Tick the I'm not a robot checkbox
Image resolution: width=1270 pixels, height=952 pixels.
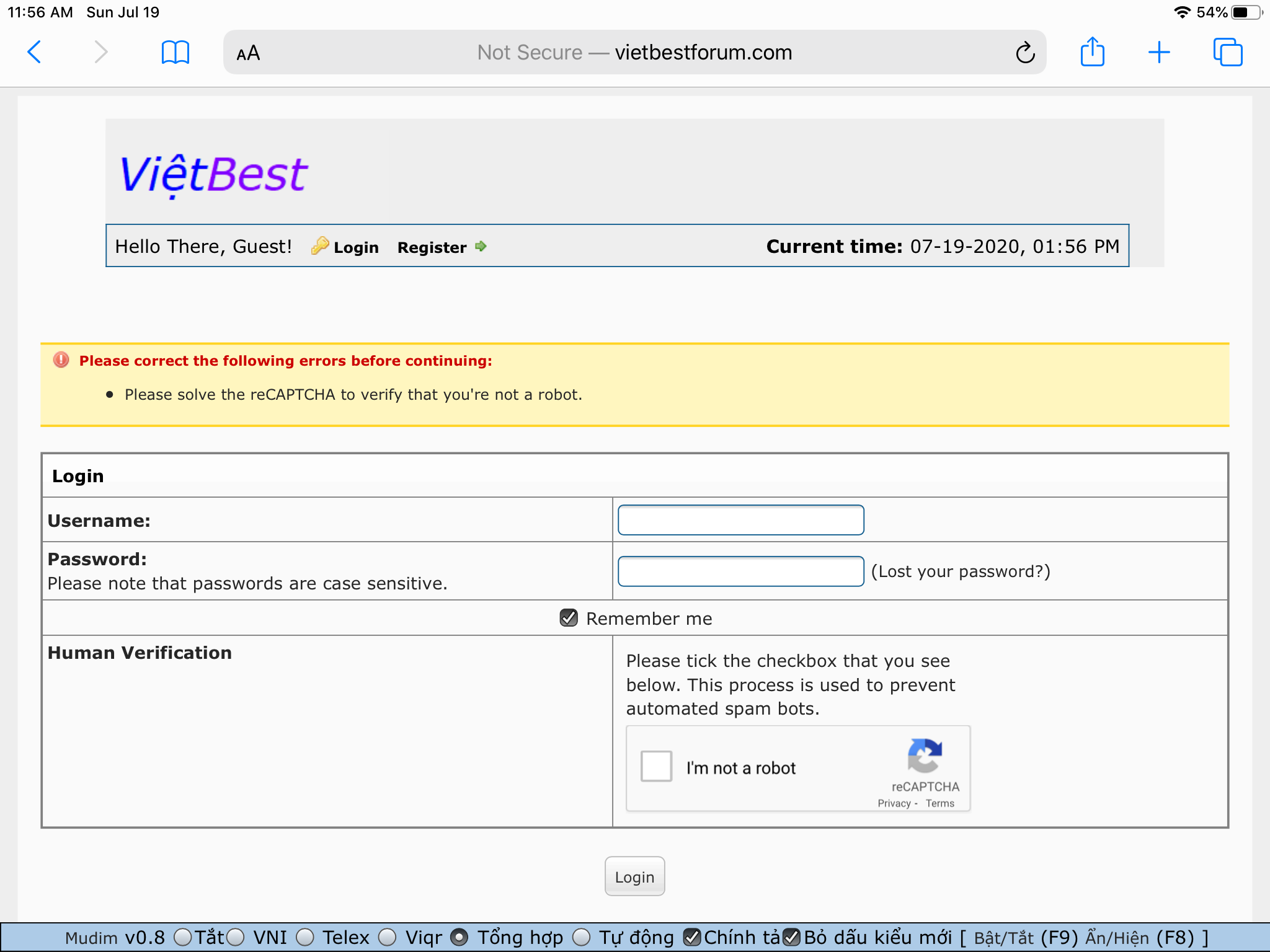click(x=656, y=766)
